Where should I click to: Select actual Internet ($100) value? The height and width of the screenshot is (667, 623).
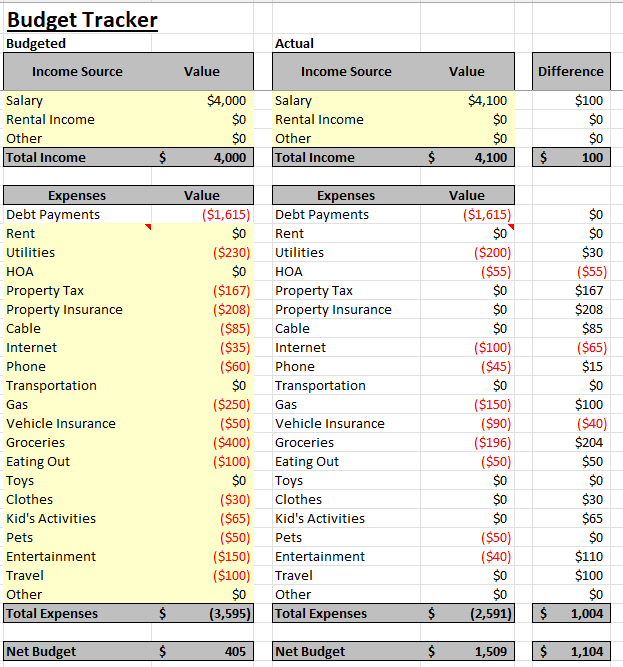[x=492, y=348]
